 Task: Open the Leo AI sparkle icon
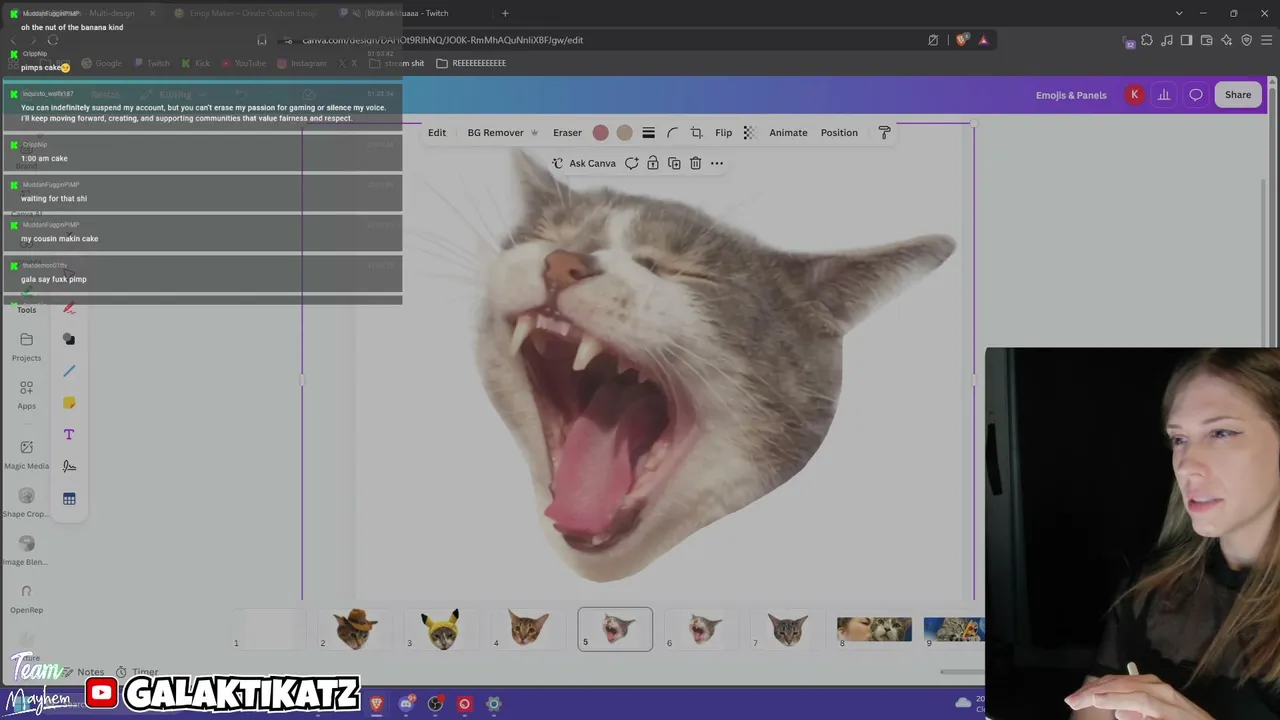point(1226,40)
